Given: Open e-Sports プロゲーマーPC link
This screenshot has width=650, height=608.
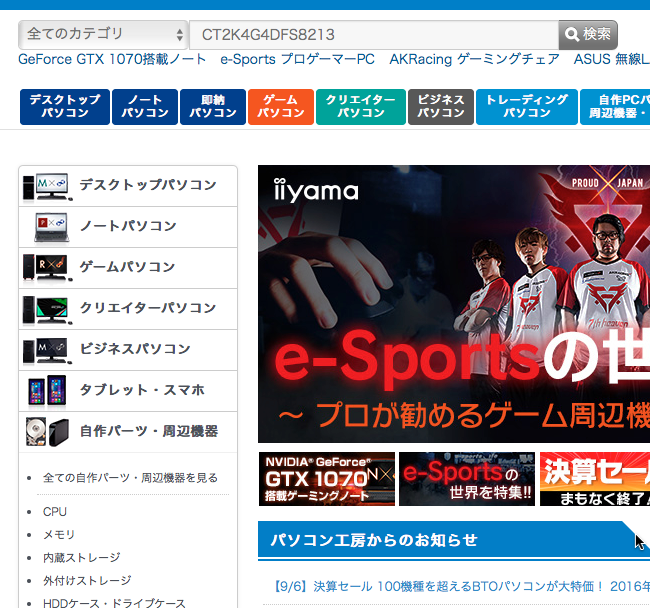Looking at the screenshot, I should click(297, 59).
